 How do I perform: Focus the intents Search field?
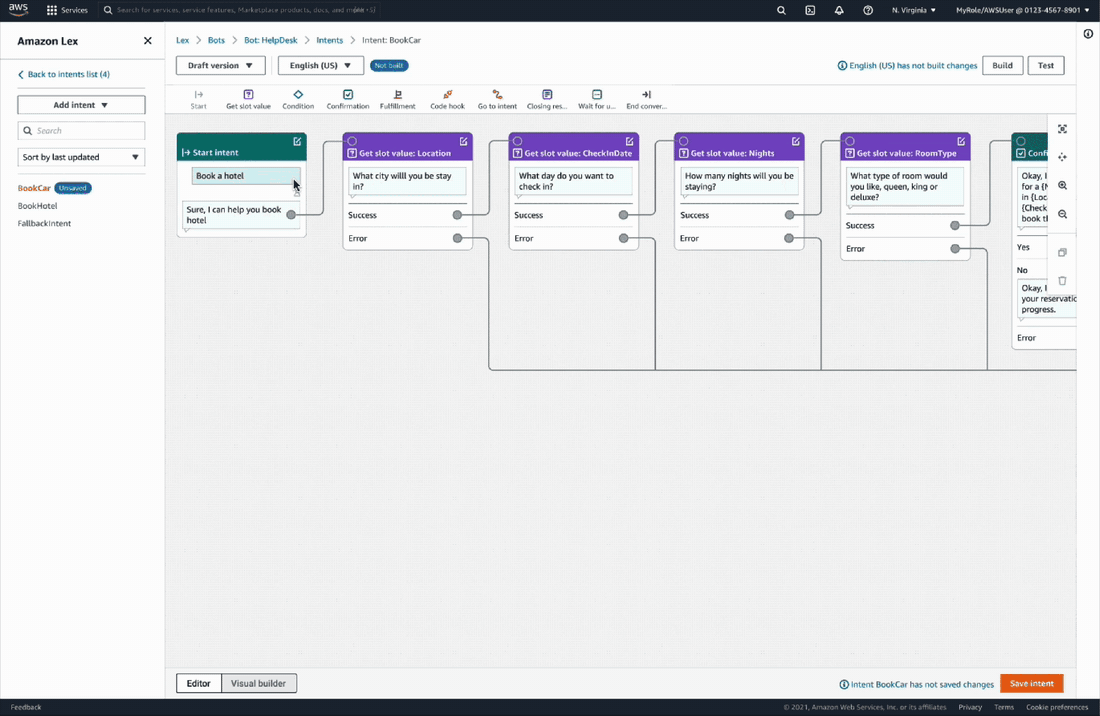click(x=81, y=130)
